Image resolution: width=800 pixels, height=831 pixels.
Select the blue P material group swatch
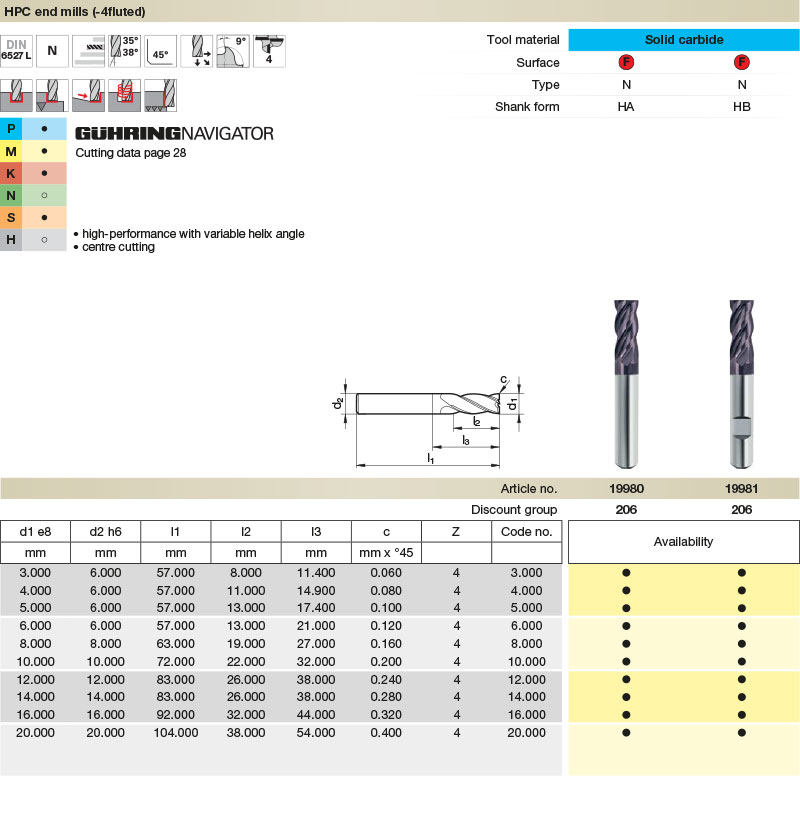point(11,130)
